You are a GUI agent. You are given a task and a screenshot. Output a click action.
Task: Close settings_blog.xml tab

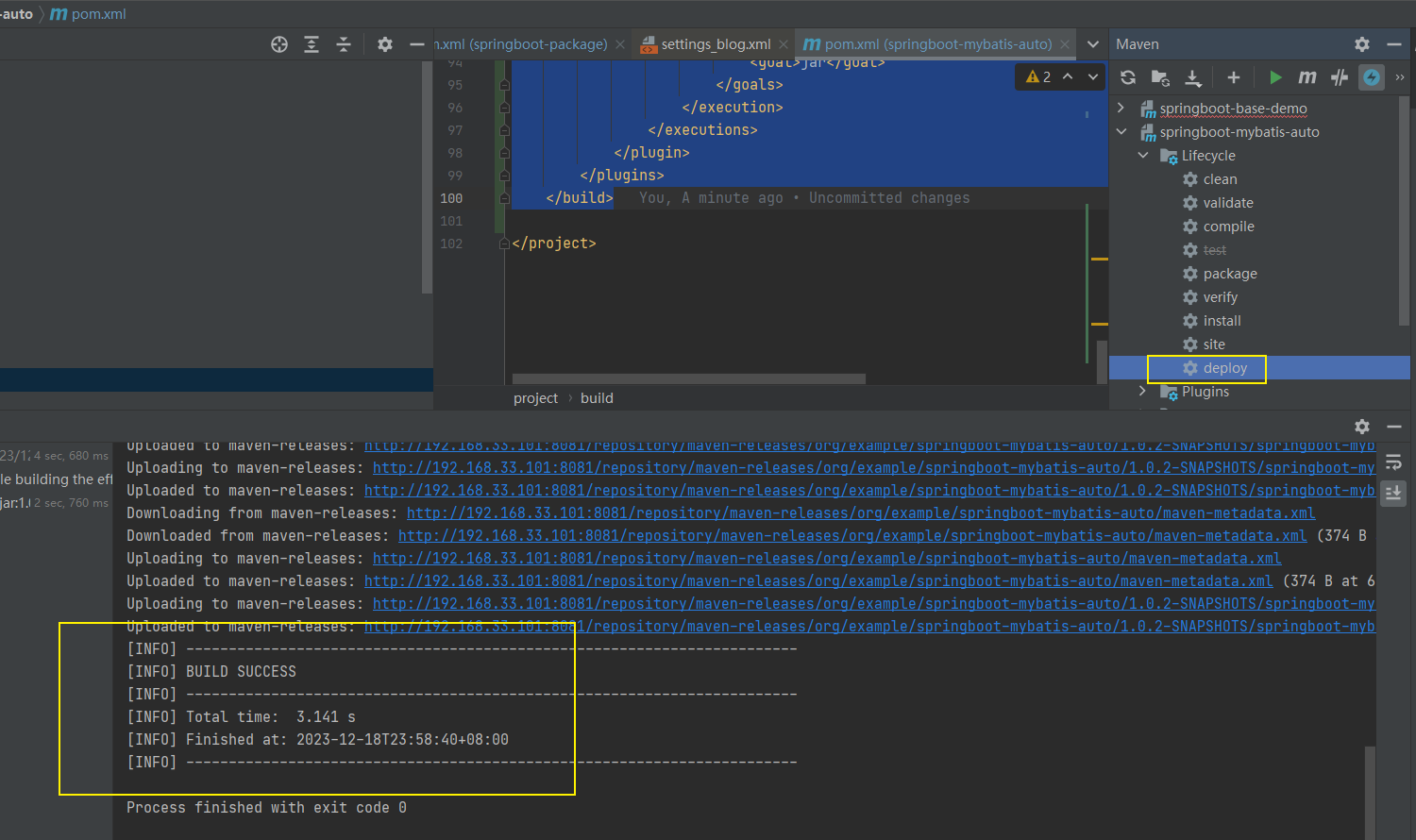pos(784,44)
